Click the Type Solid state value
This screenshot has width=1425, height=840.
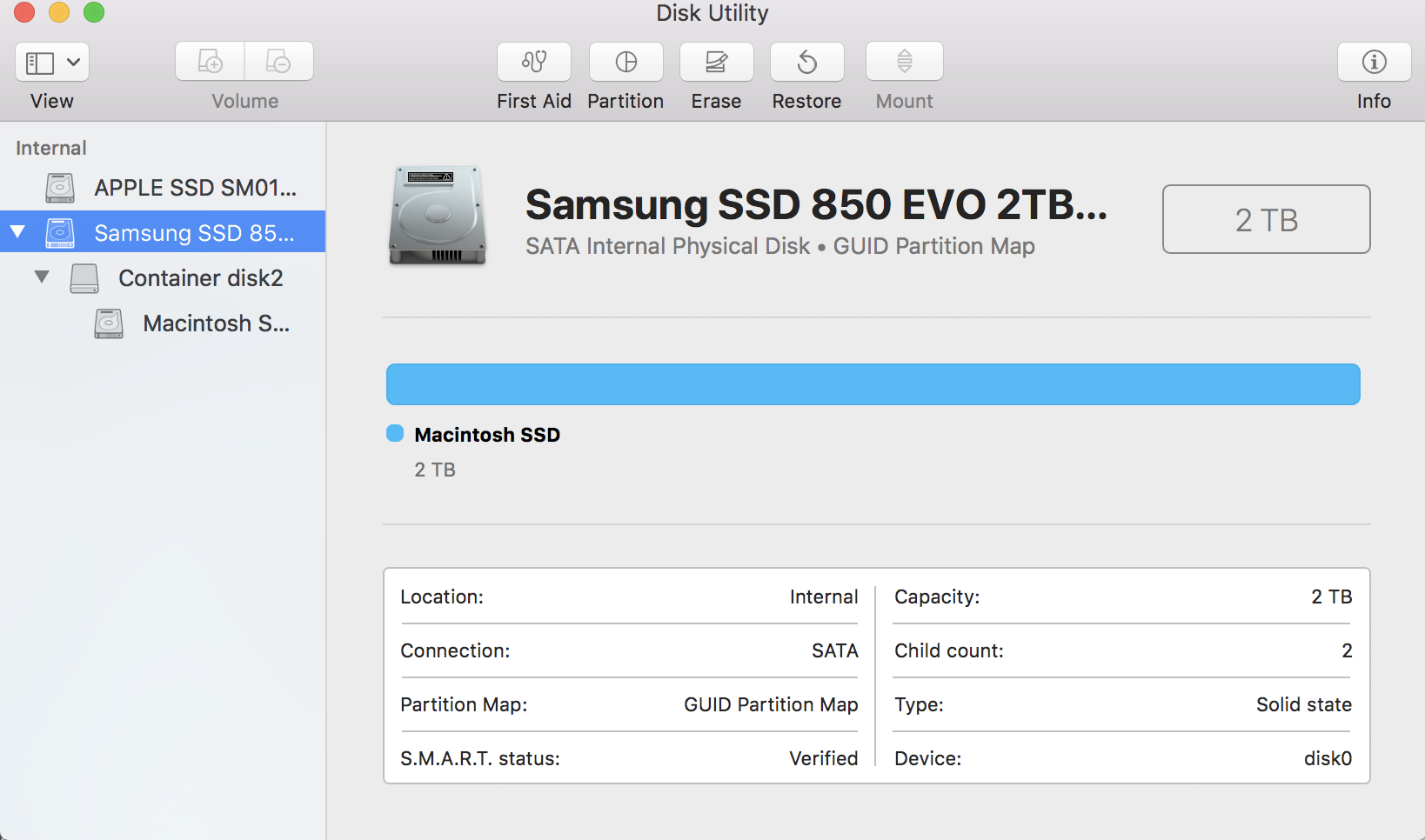(x=1304, y=704)
